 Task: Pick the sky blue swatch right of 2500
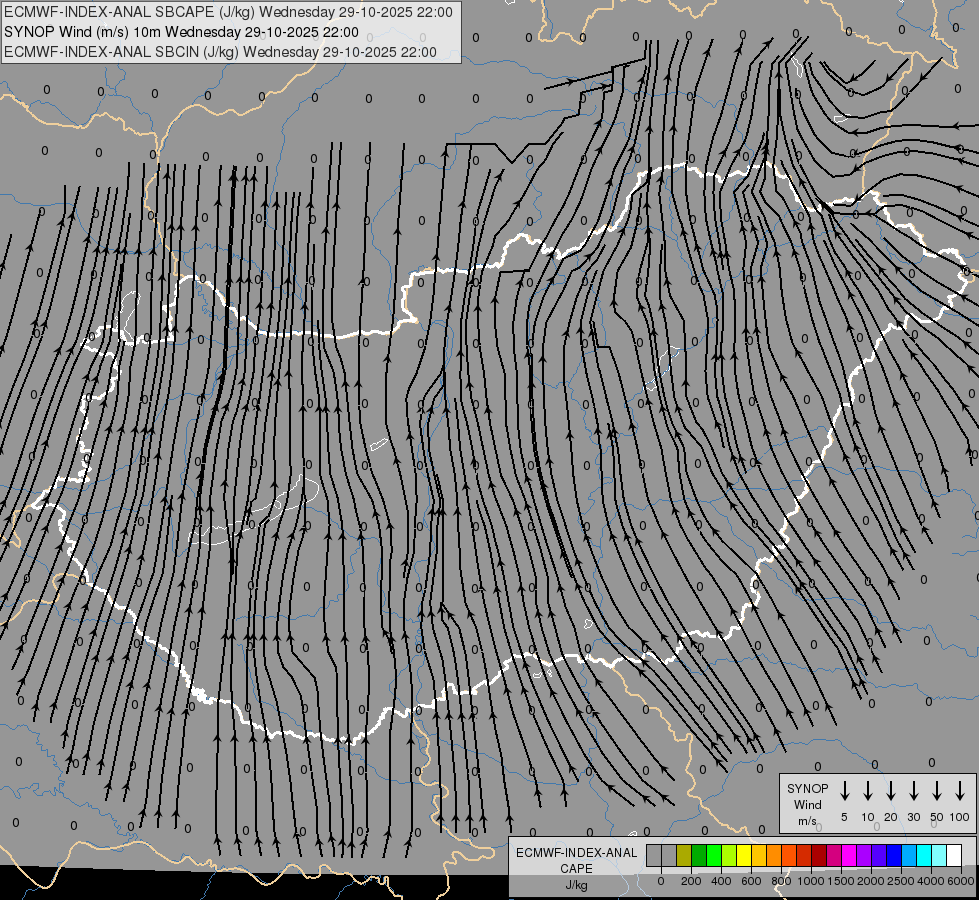pos(910,856)
